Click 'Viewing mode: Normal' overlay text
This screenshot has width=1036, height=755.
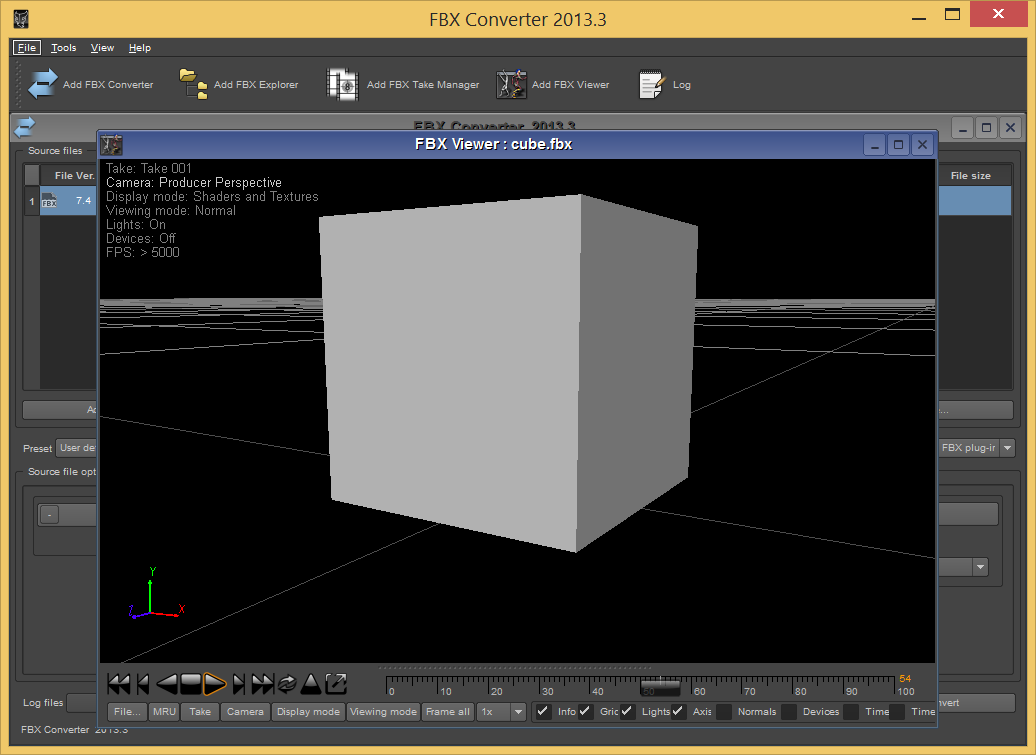pyautogui.click(x=170, y=210)
